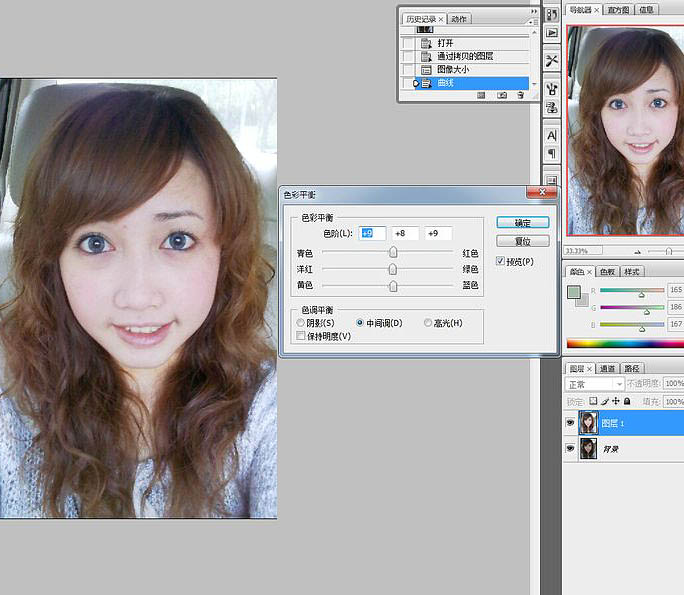This screenshot has height=595, width=684.
Task: Select the 阴影(S) shadows radio button
Action: 301,323
